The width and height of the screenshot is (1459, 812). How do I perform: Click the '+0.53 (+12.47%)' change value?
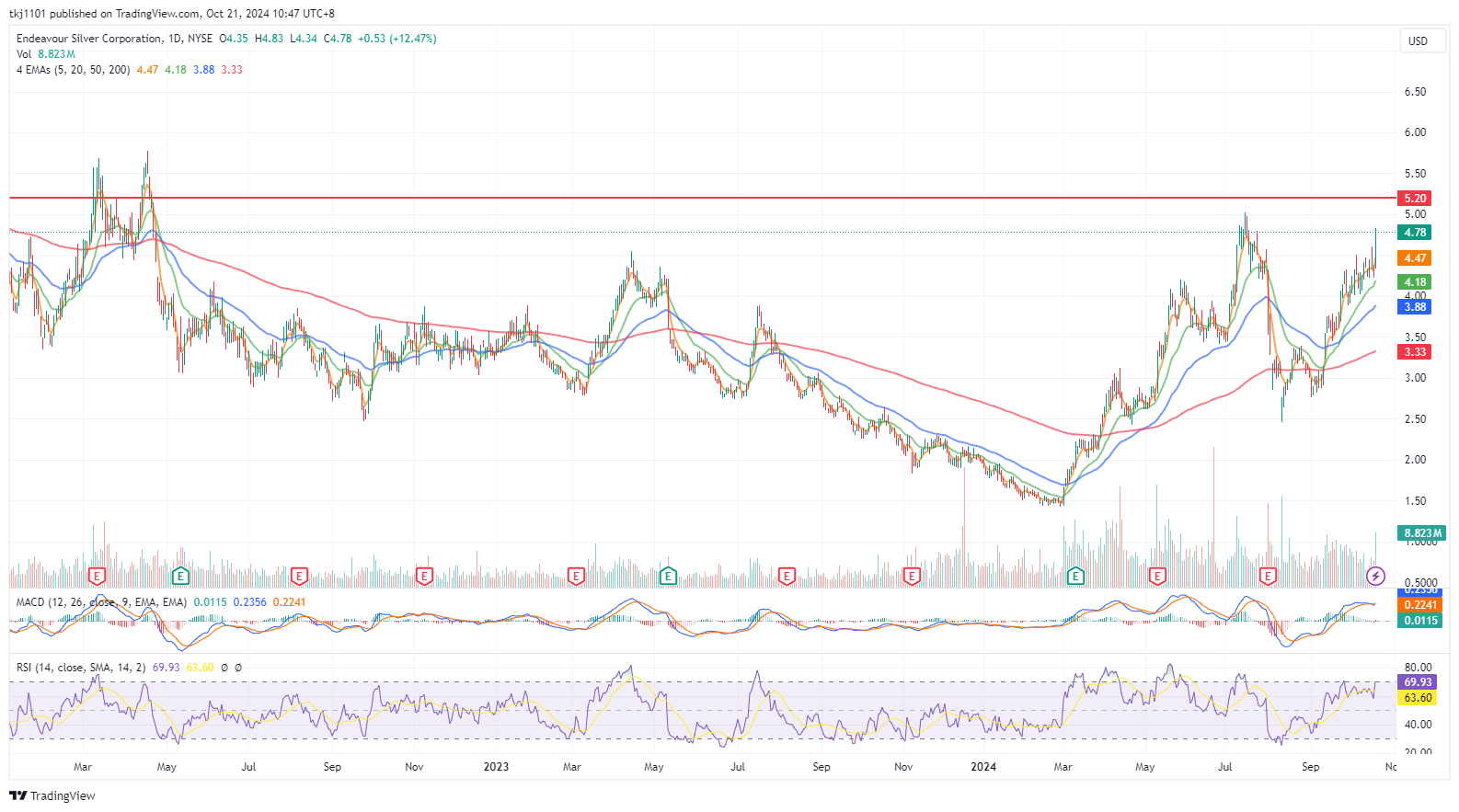click(397, 39)
